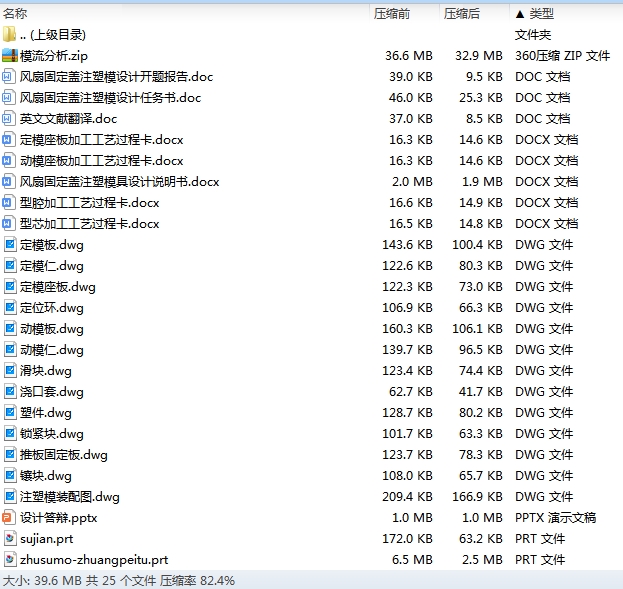
Task: Select file name 型腔加工工艺过程卡.docx
Action: pyautogui.click(x=90, y=203)
